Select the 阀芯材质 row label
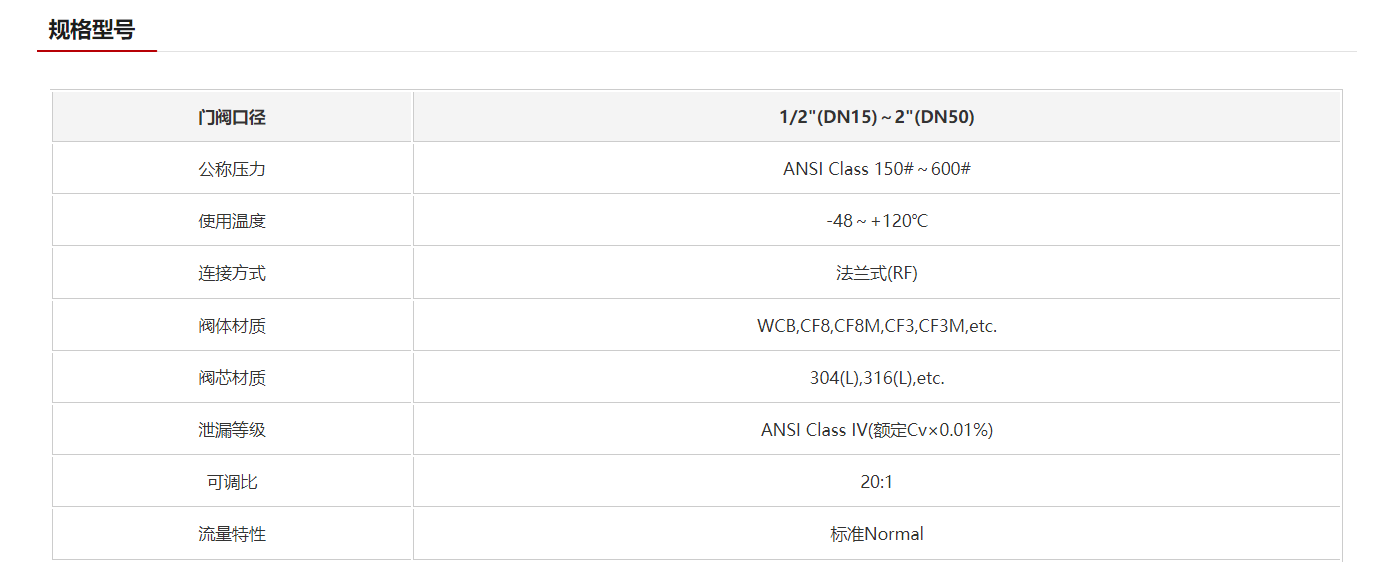 coord(232,378)
